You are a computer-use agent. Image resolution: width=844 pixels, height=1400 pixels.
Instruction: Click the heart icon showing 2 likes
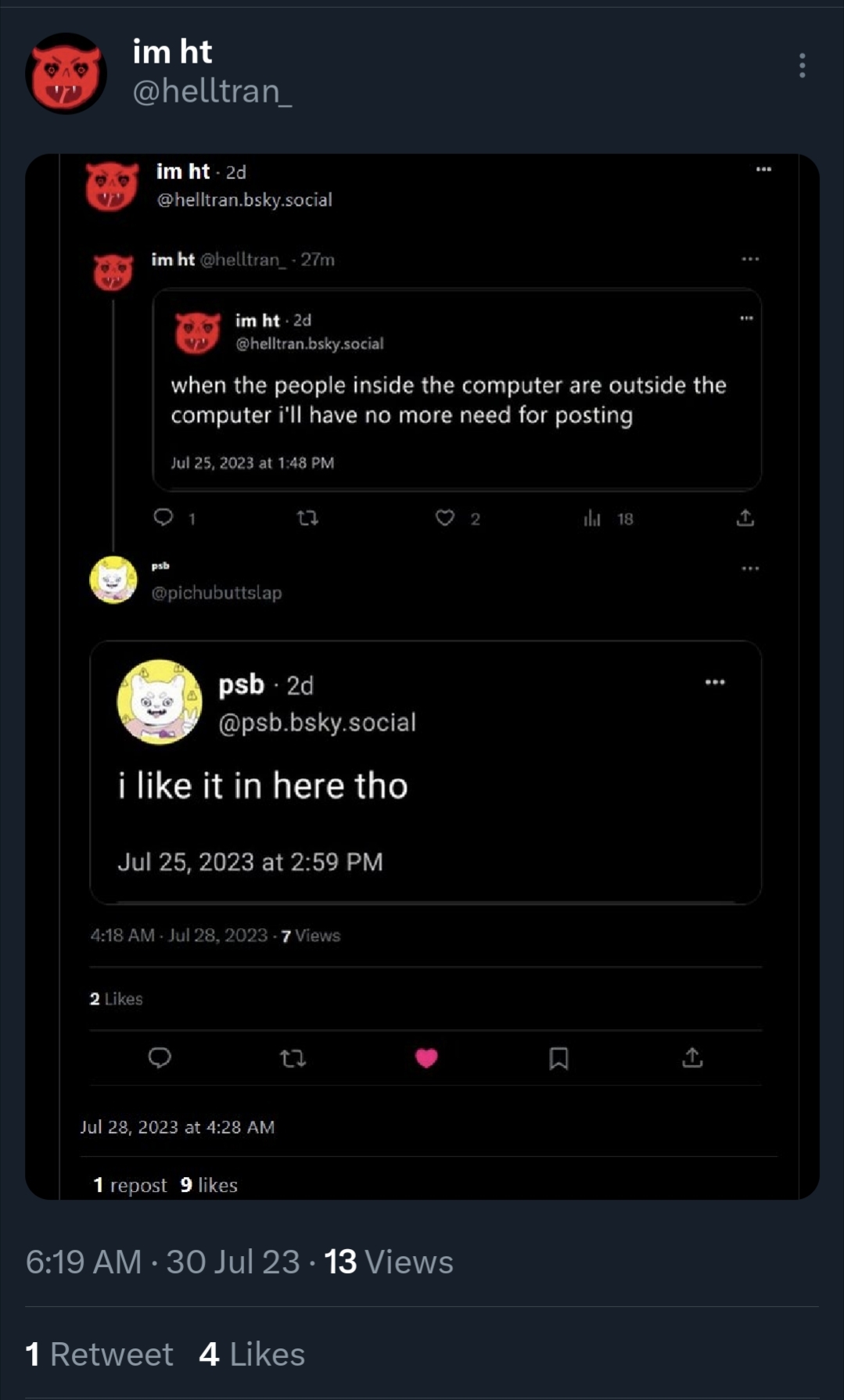(445, 518)
